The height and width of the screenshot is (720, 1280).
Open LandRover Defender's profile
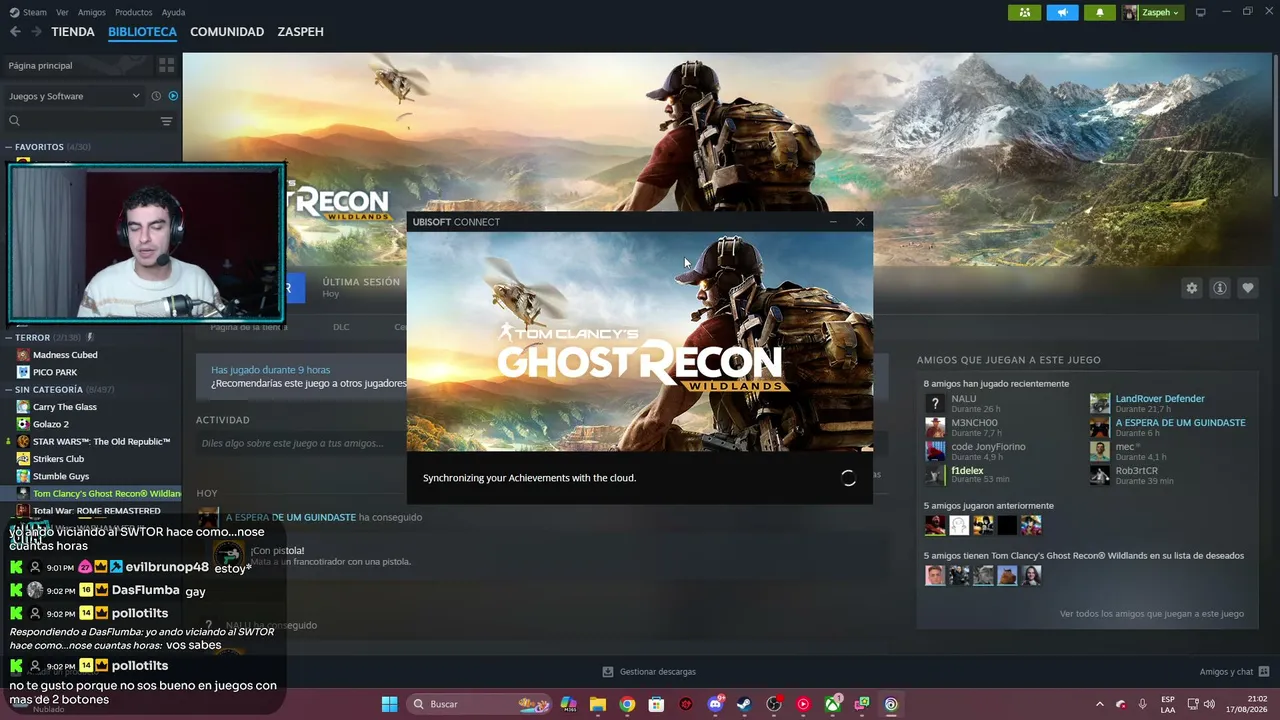click(1160, 399)
